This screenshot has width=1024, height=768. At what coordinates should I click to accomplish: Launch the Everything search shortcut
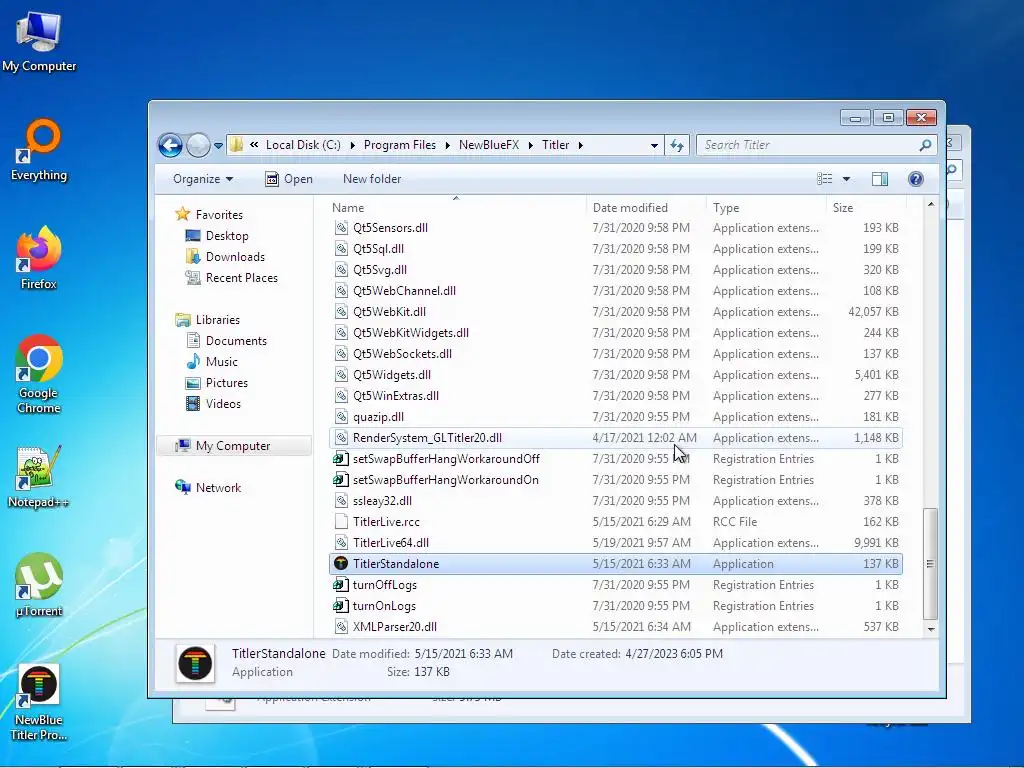coord(39,149)
